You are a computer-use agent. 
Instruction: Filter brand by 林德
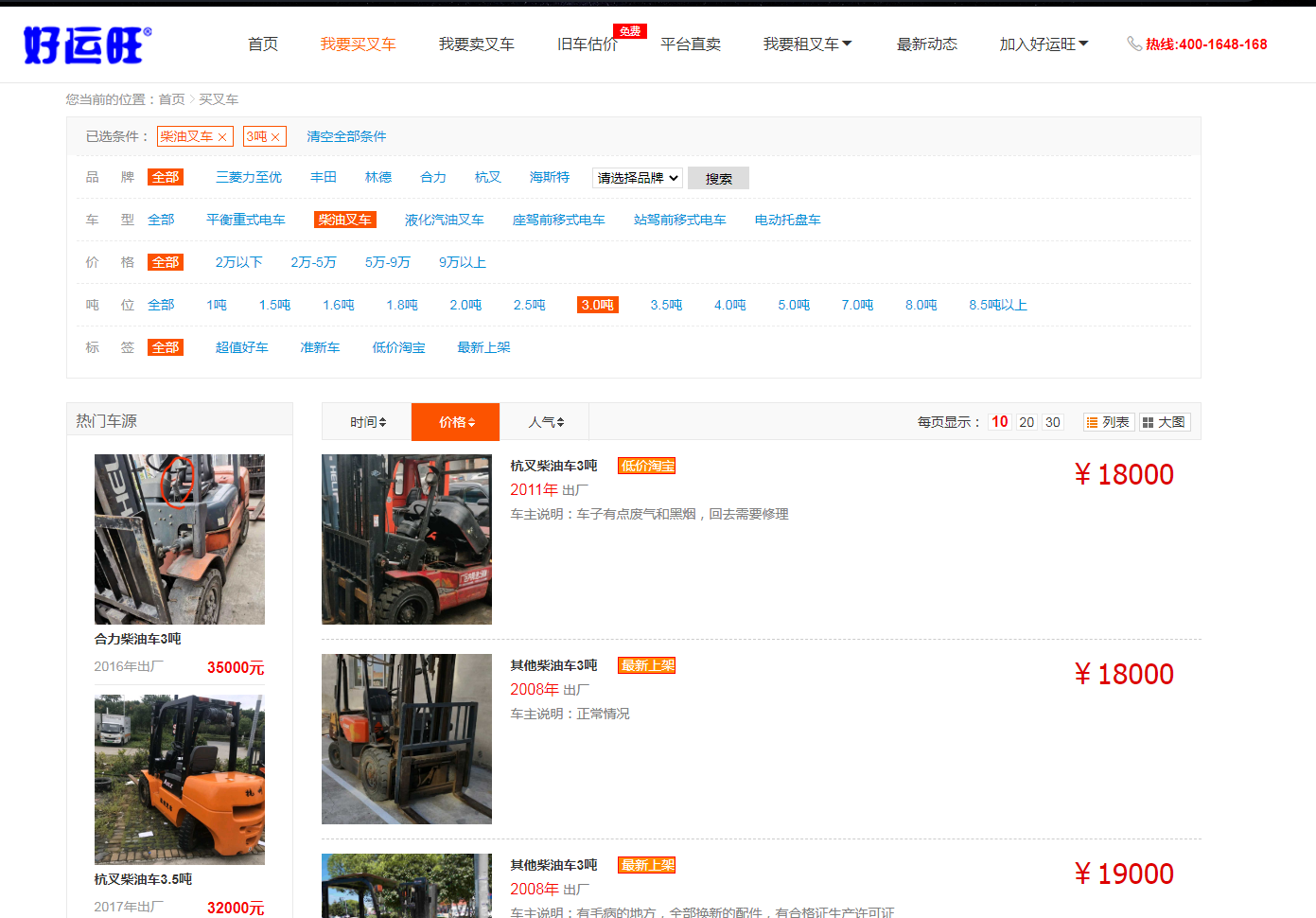pyautogui.click(x=378, y=177)
